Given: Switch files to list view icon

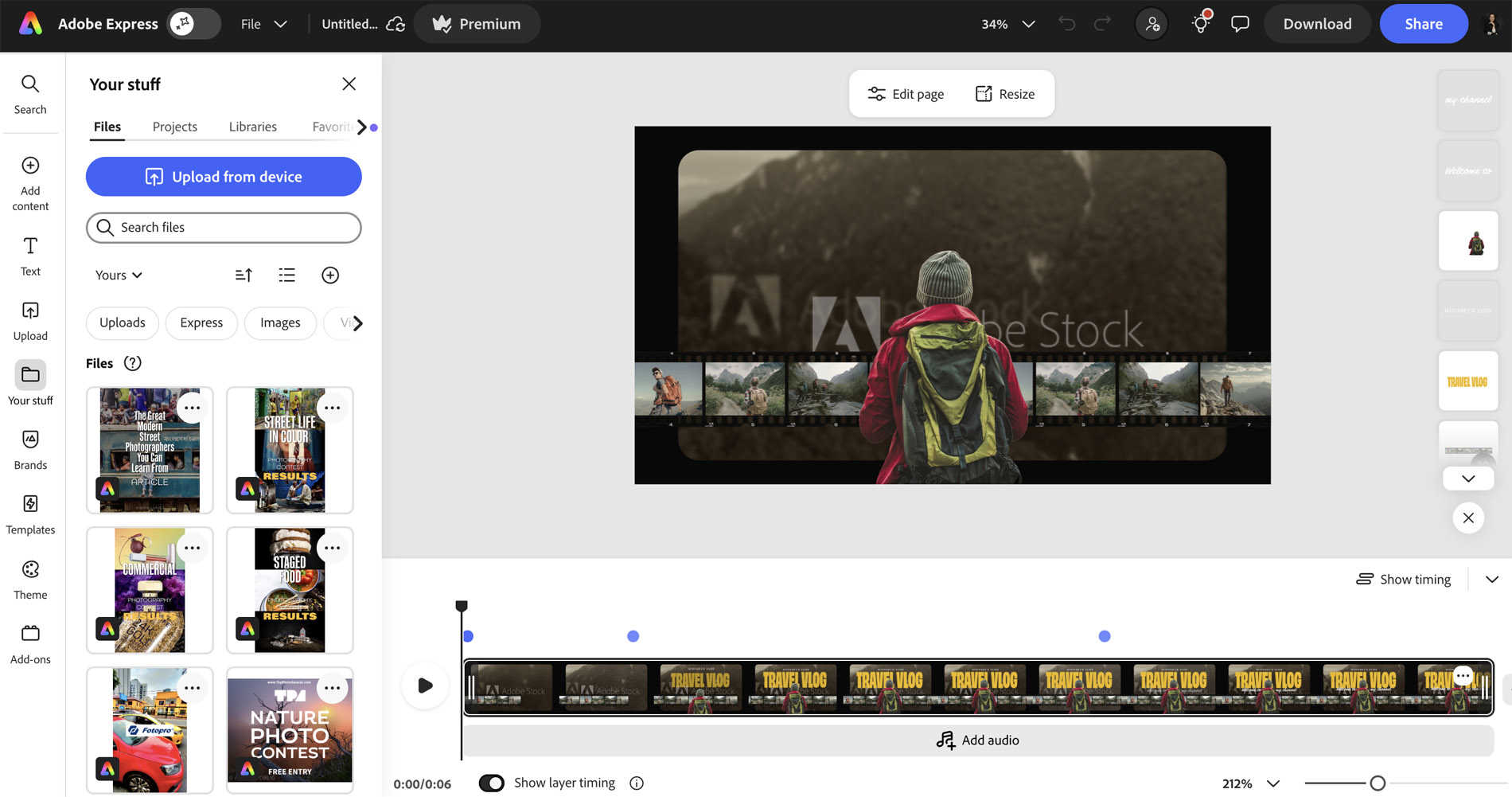Looking at the screenshot, I should point(286,275).
